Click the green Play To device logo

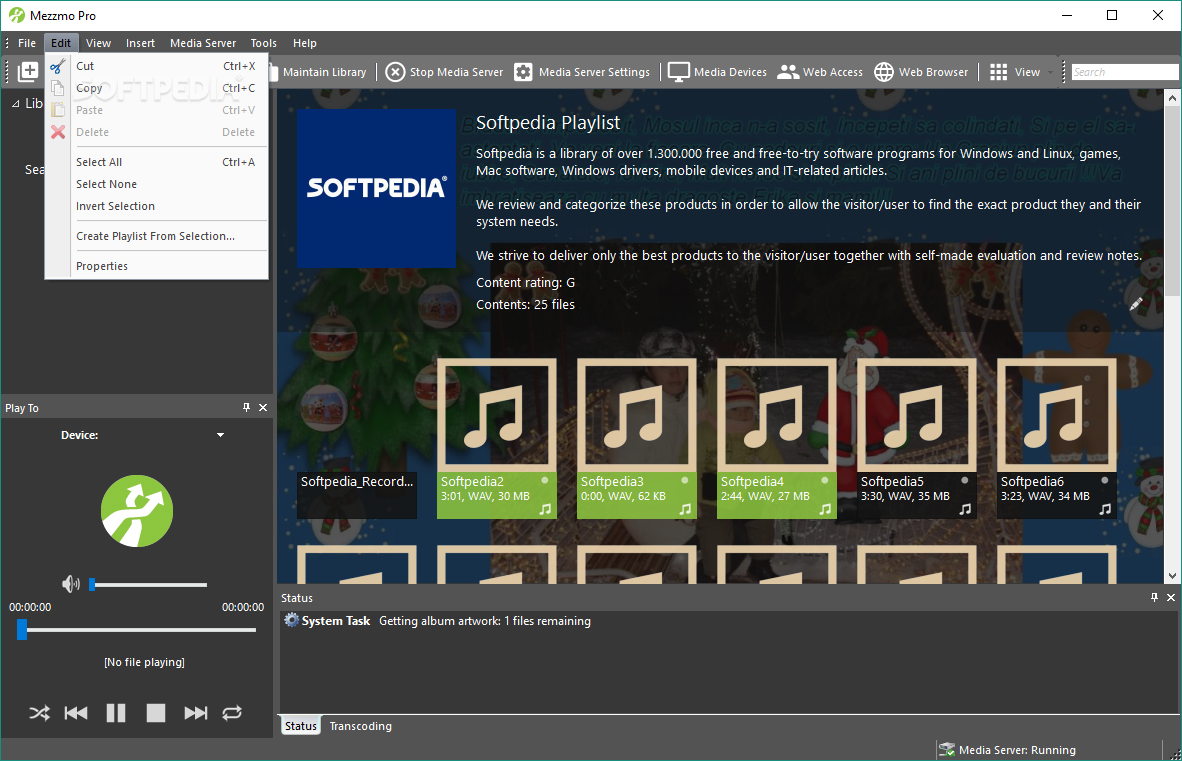tap(137, 511)
